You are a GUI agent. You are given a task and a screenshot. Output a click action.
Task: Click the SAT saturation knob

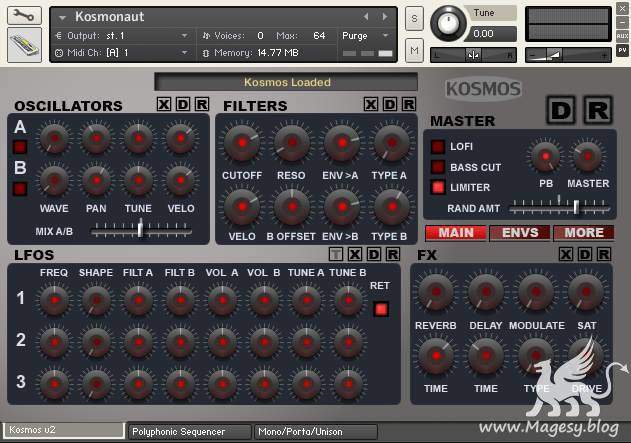(586, 292)
